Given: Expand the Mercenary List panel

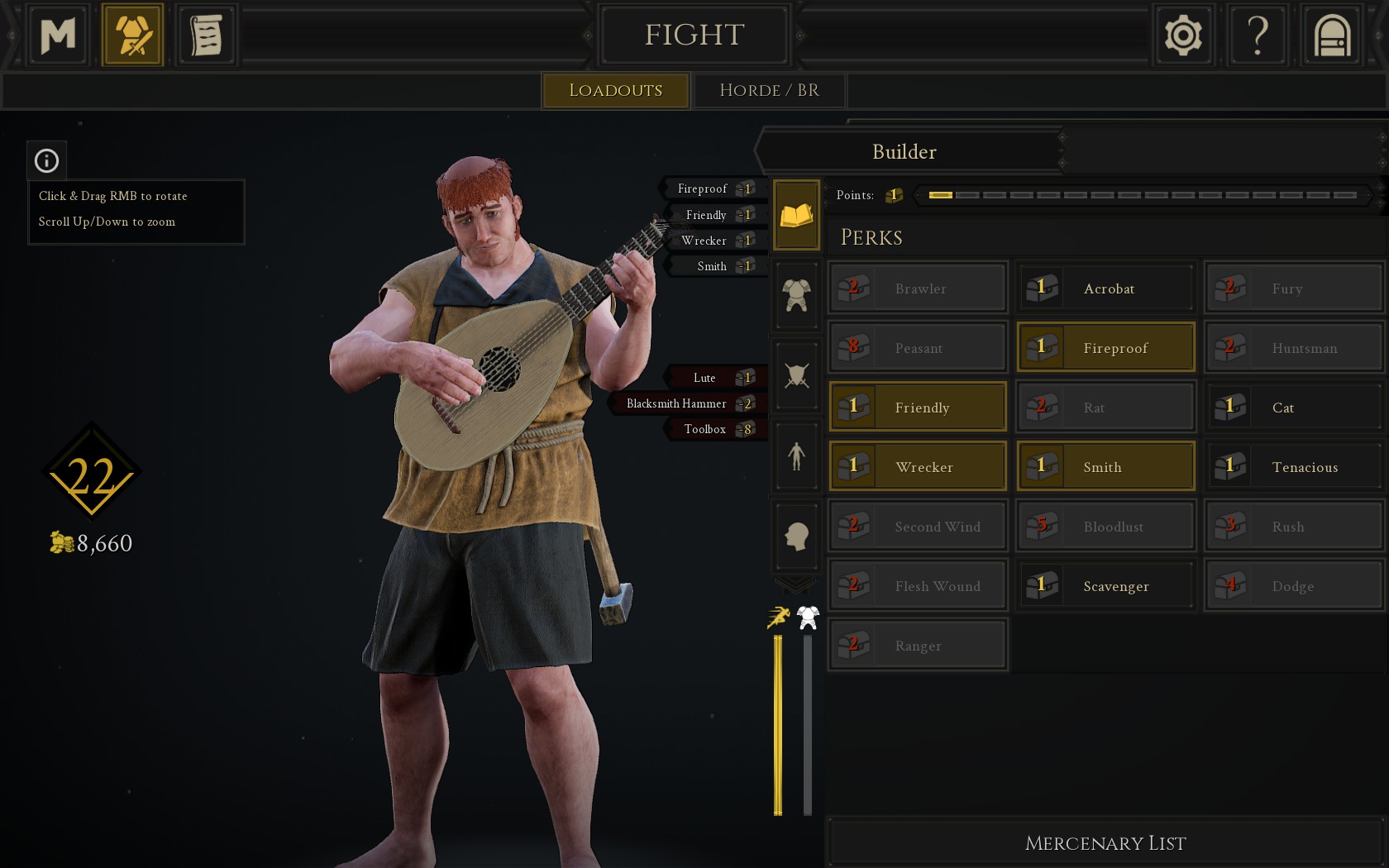Looking at the screenshot, I should [x=1105, y=842].
